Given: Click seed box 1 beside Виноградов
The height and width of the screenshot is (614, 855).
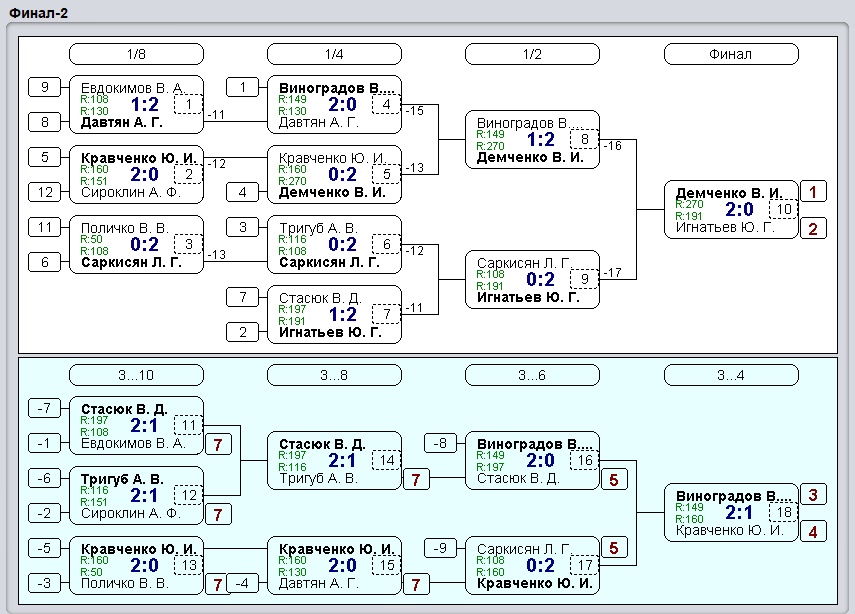Looking at the screenshot, I should (x=242, y=87).
